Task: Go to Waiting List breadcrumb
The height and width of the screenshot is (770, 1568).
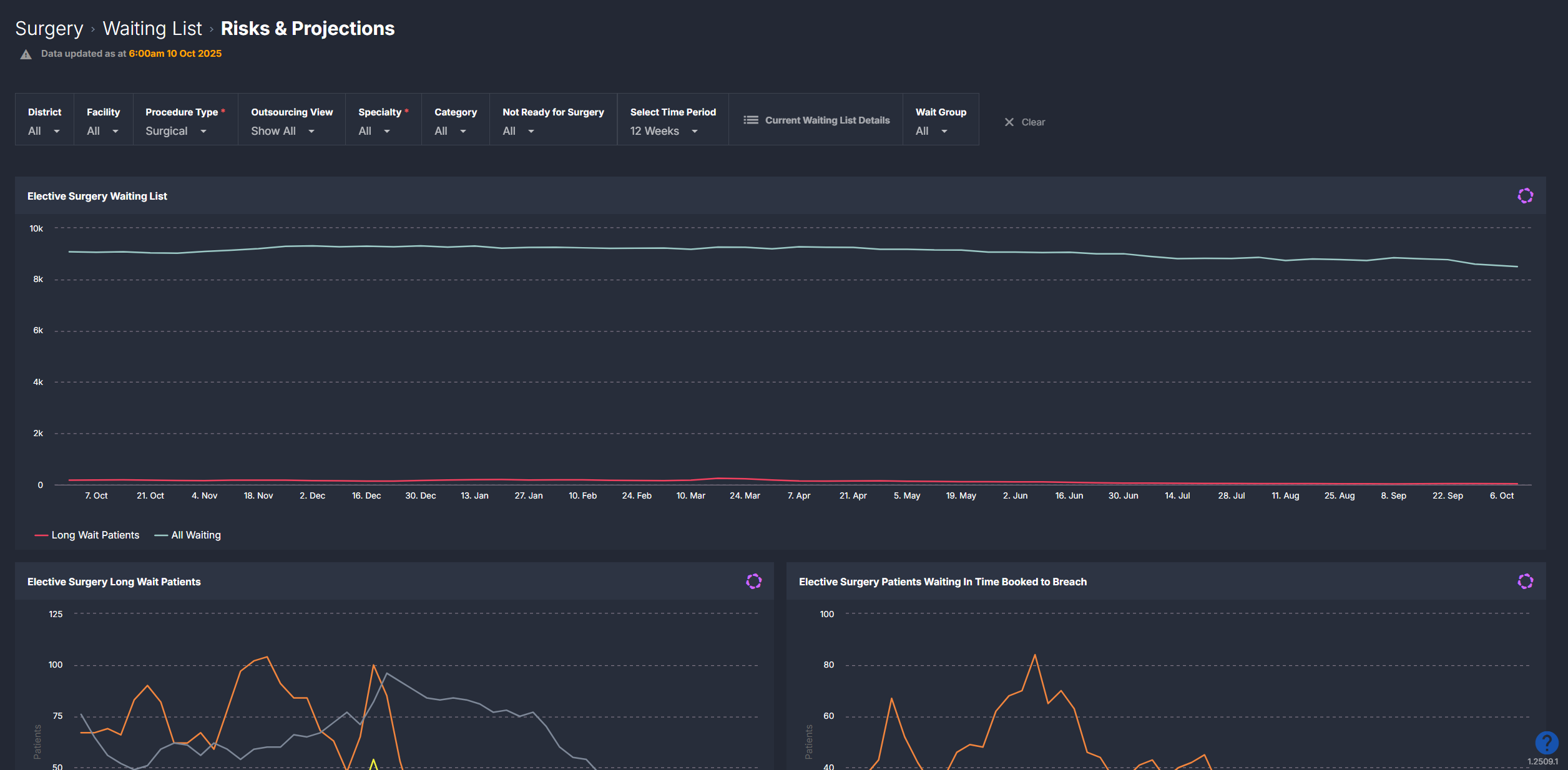Action: point(152,29)
